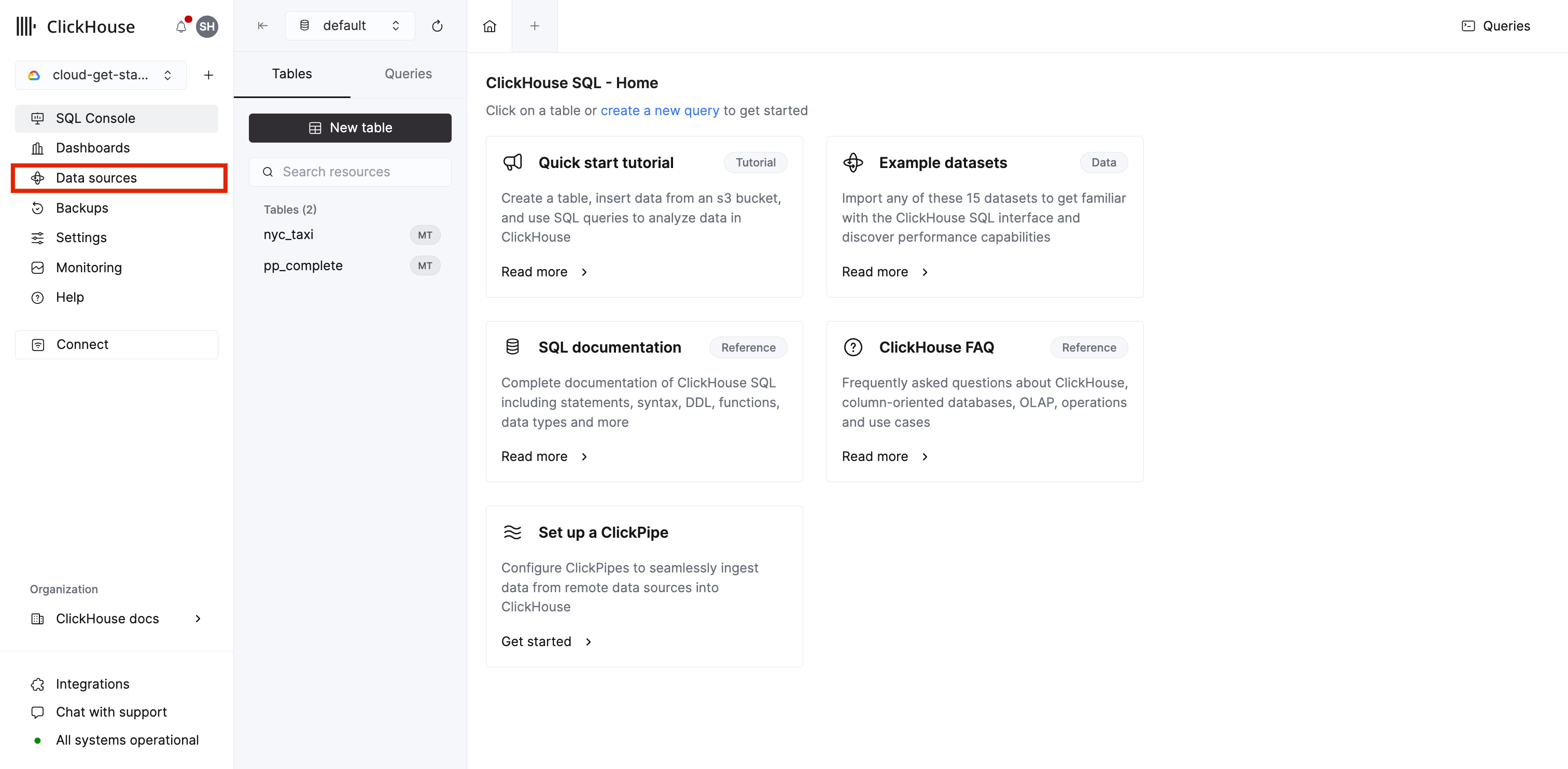Click the New table button
This screenshot has width=1568, height=769.
(349, 128)
